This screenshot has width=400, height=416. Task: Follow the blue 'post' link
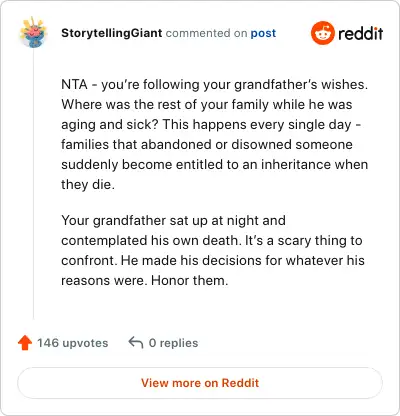pyautogui.click(x=263, y=33)
